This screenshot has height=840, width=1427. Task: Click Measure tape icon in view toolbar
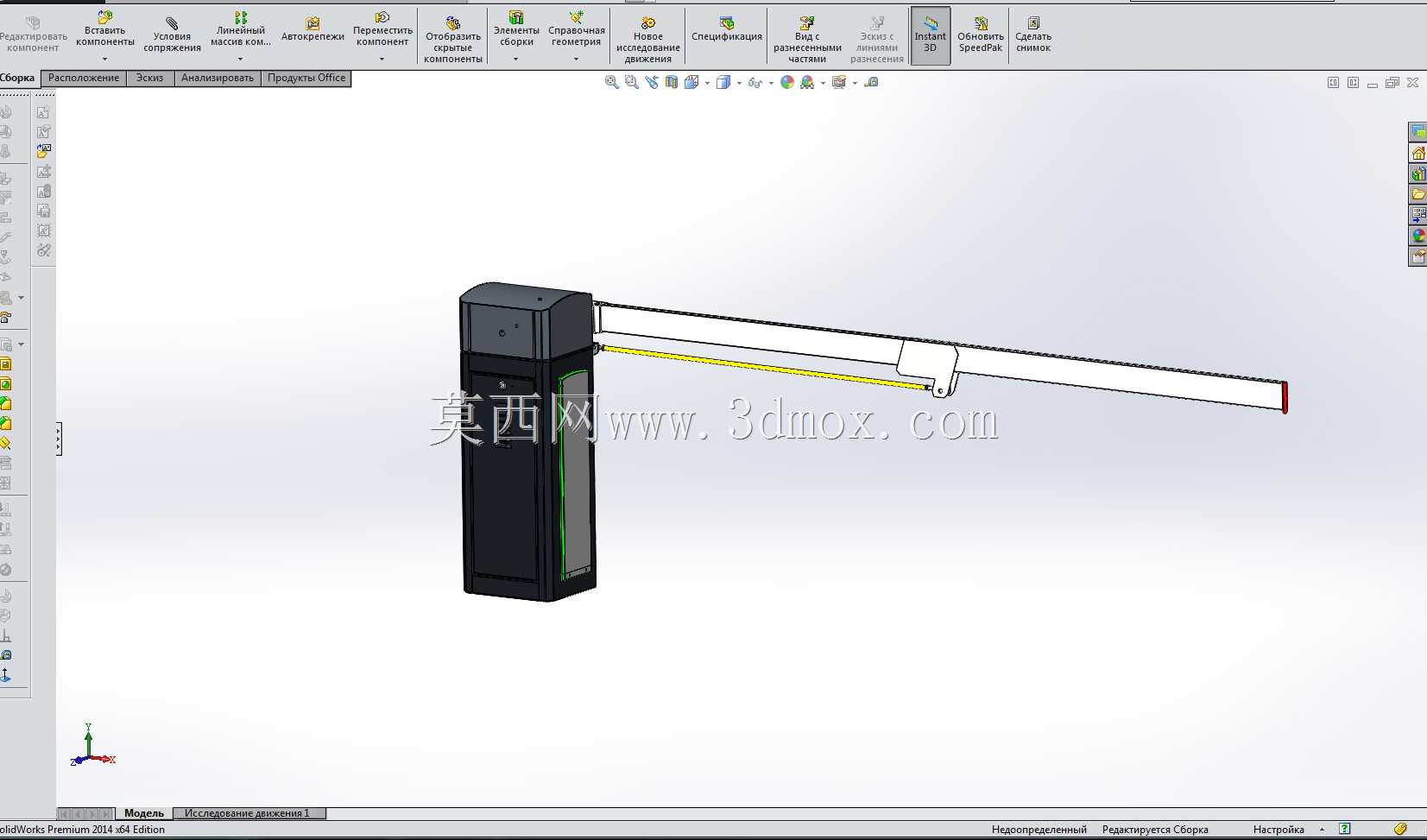pos(871,82)
